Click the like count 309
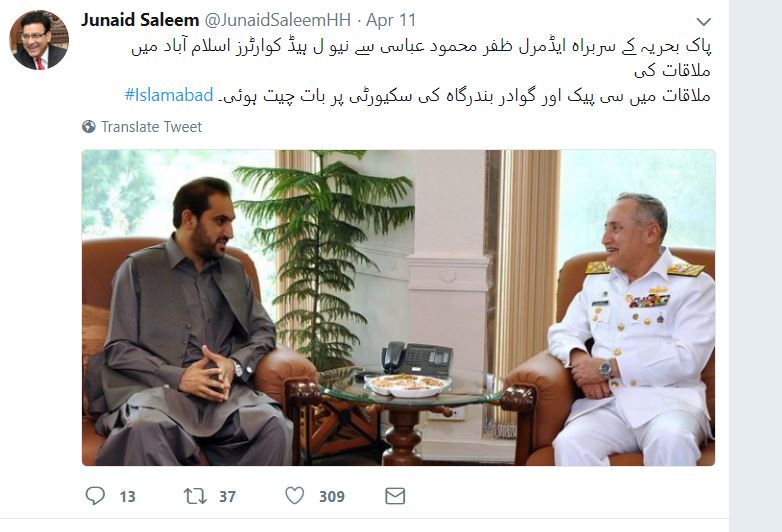Viewport: 782px width, 532px height. (332, 497)
